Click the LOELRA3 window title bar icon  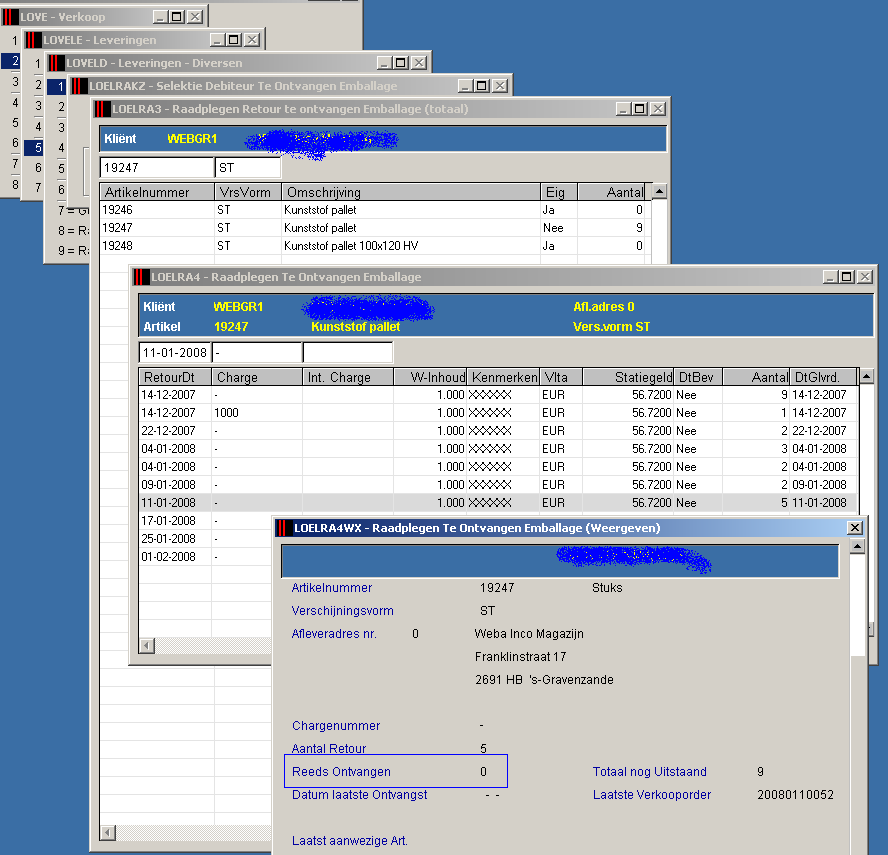tap(103, 109)
